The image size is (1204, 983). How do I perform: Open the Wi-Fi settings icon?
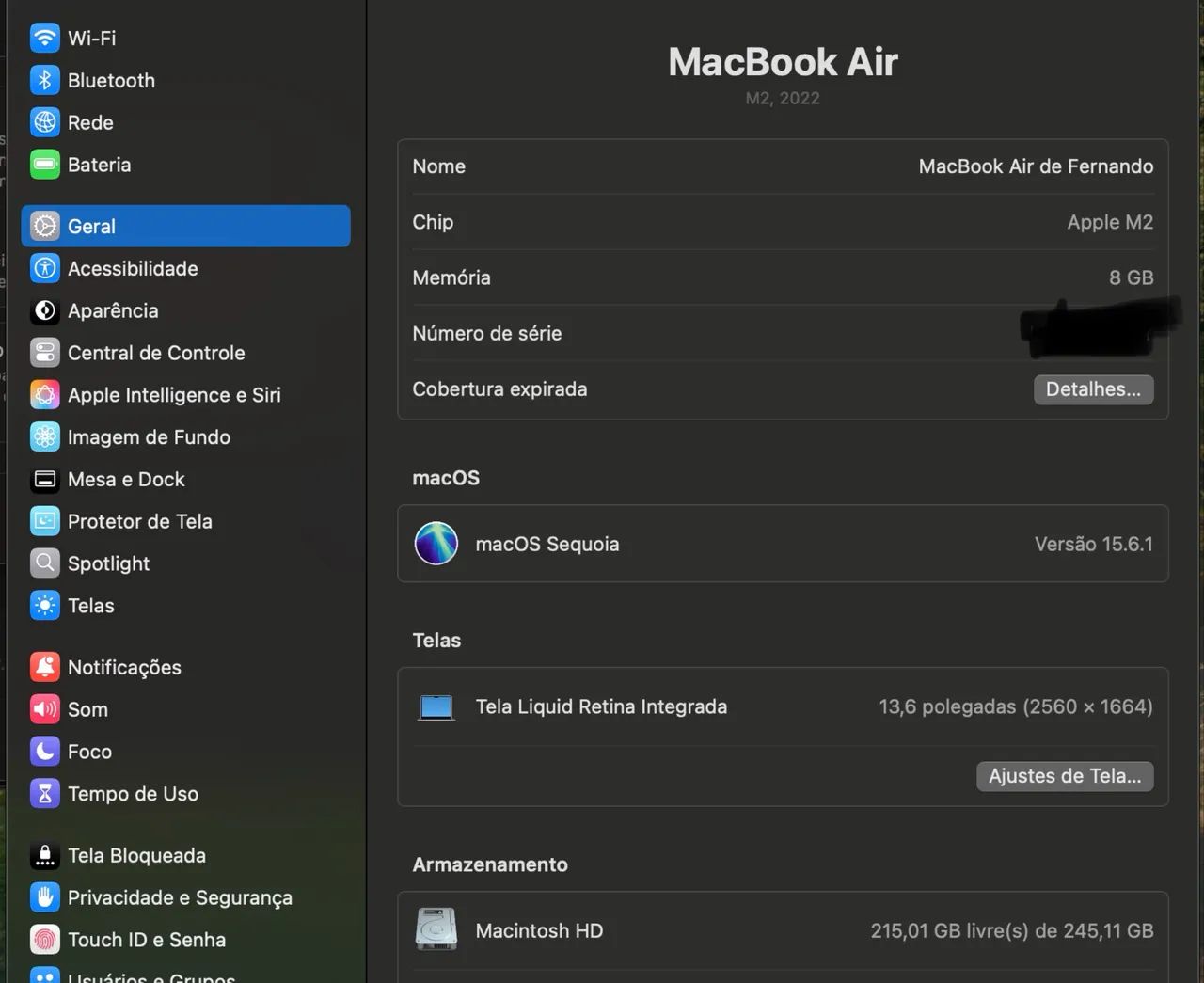coord(44,38)
